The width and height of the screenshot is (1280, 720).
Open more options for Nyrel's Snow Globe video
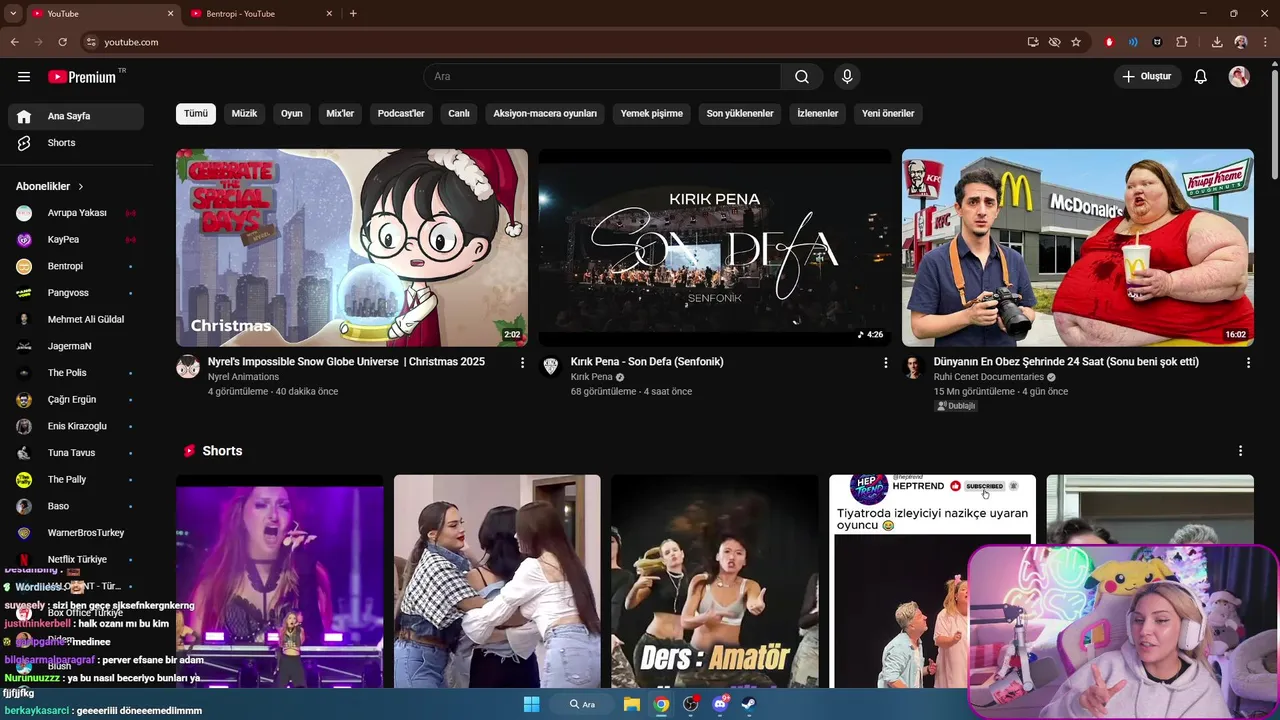pyautogui.click(x=522, y=363)
